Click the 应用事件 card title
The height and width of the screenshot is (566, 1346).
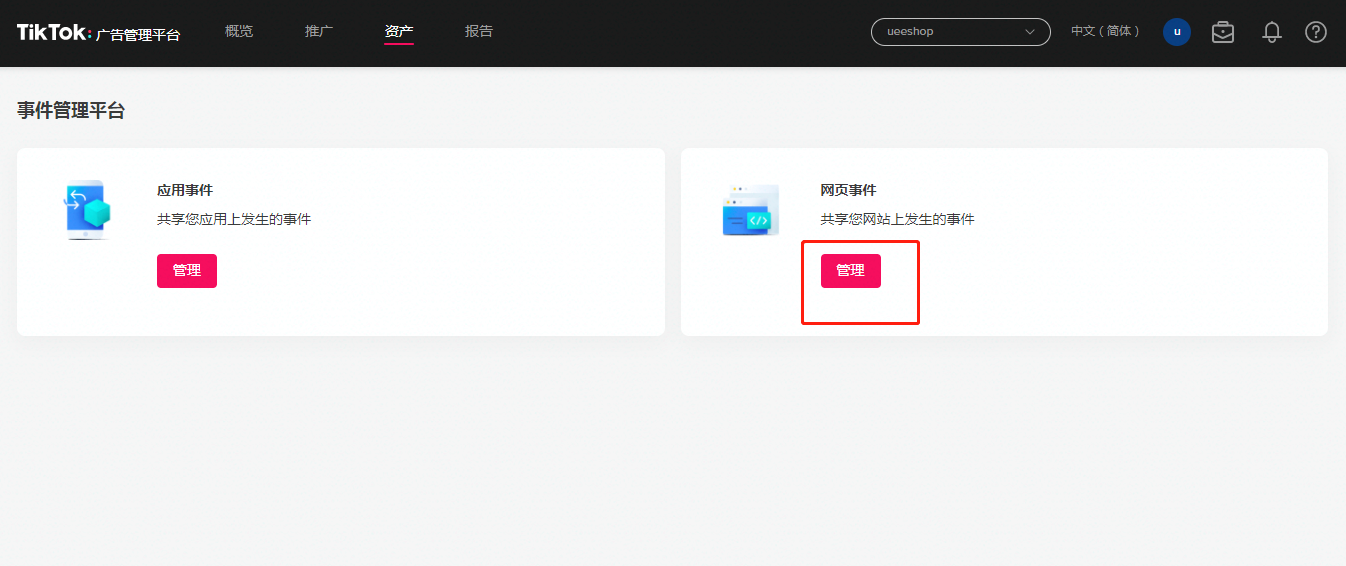[185, 190]
